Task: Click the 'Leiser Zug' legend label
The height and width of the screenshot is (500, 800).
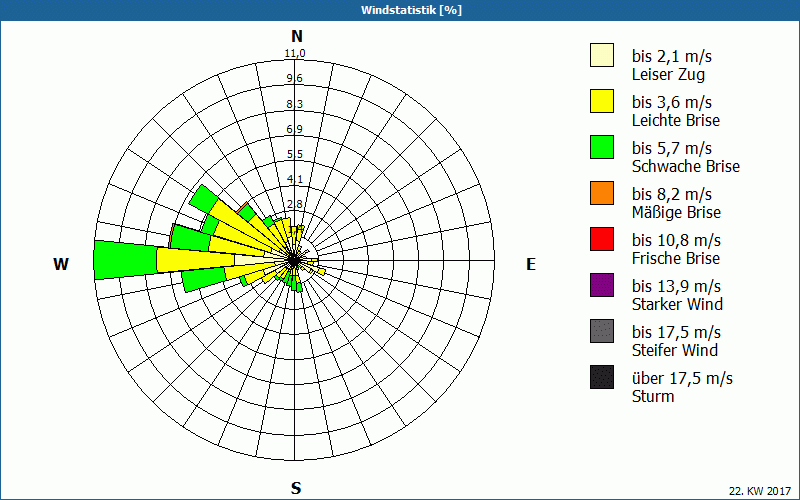Action: tap(668, 74)
